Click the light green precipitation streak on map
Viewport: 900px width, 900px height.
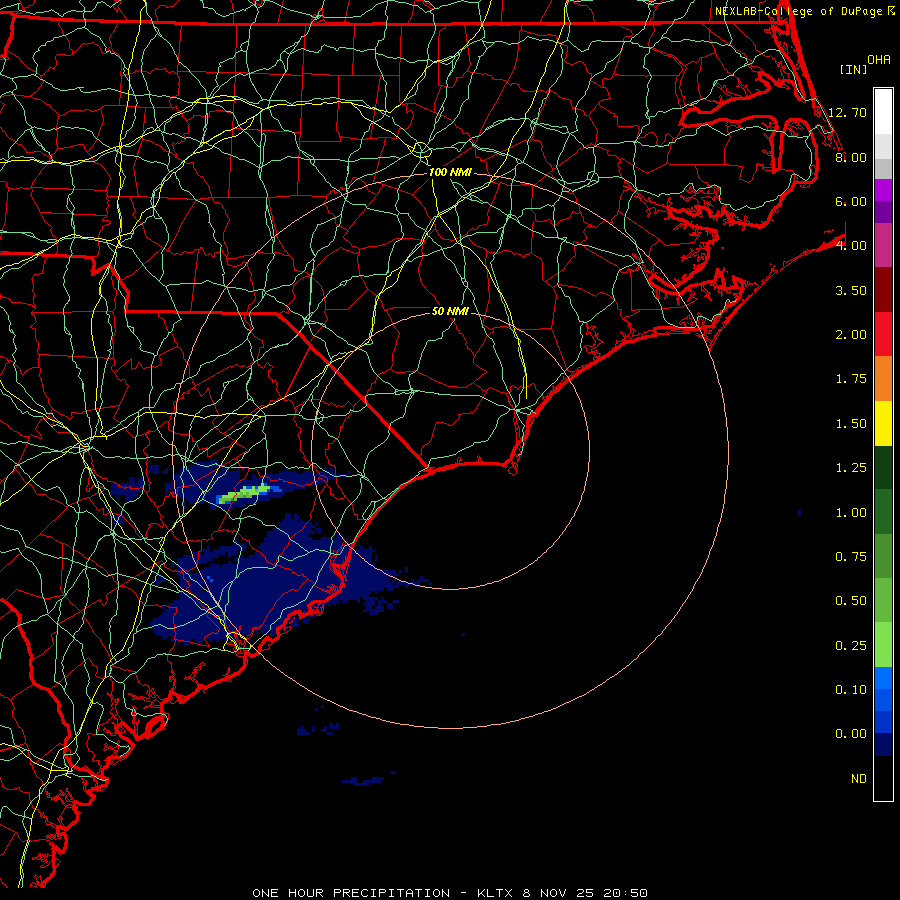tap(244, 494)
